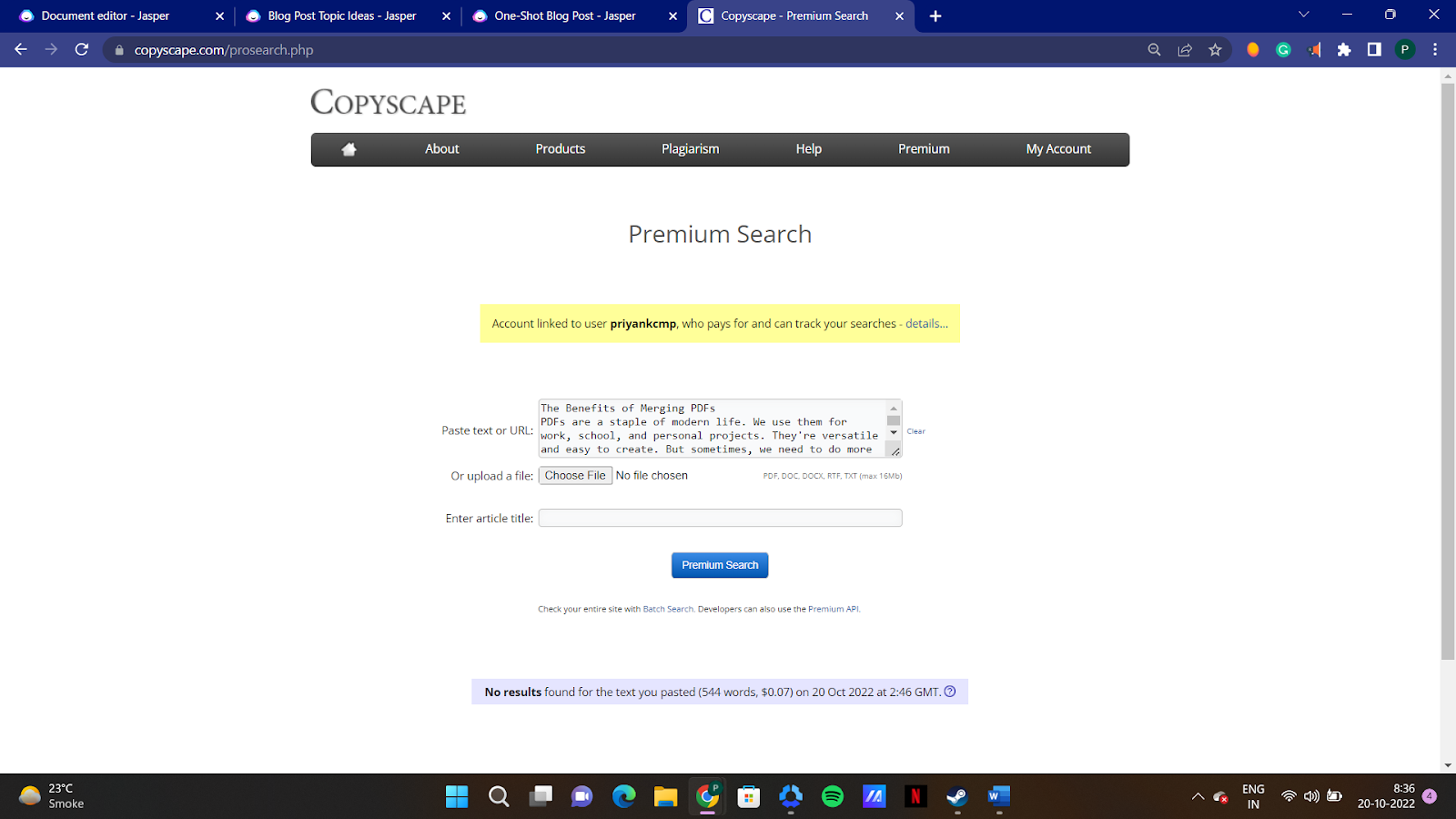Follow the Premium API link
This screenshot has height=819, width=1456.
[834, 610]
